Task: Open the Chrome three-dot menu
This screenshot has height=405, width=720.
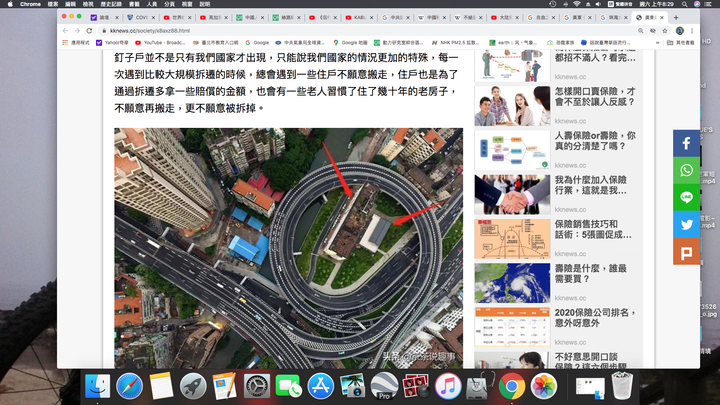Action: [692, 31]
